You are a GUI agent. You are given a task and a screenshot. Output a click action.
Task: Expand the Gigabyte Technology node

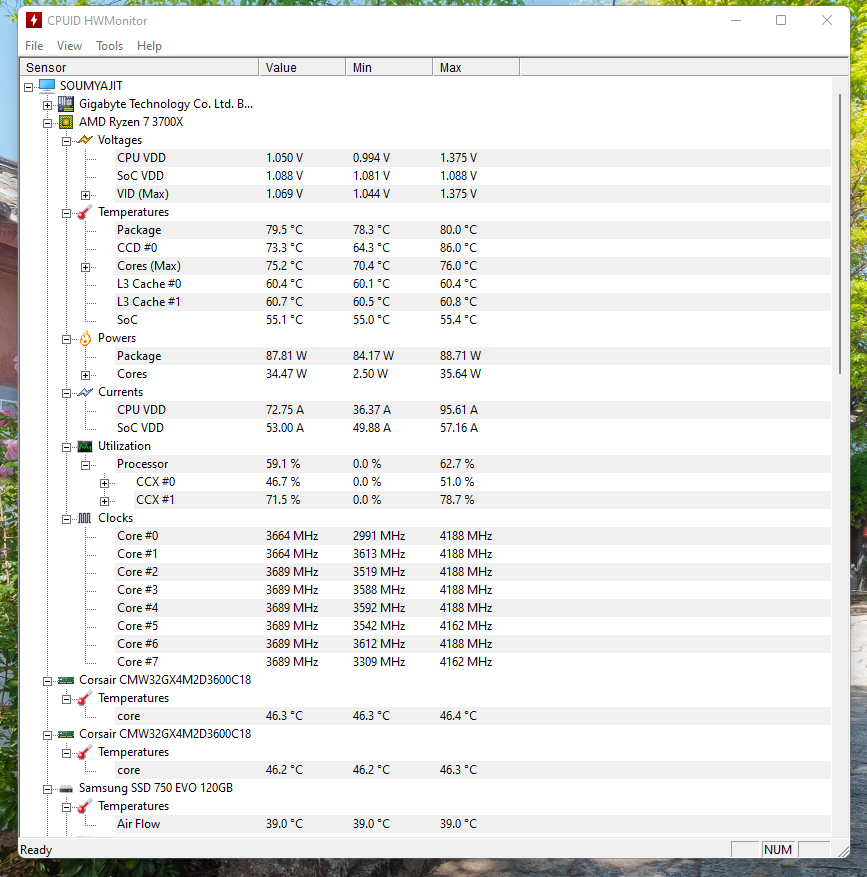pyautogui.click(x=48, y=105)
